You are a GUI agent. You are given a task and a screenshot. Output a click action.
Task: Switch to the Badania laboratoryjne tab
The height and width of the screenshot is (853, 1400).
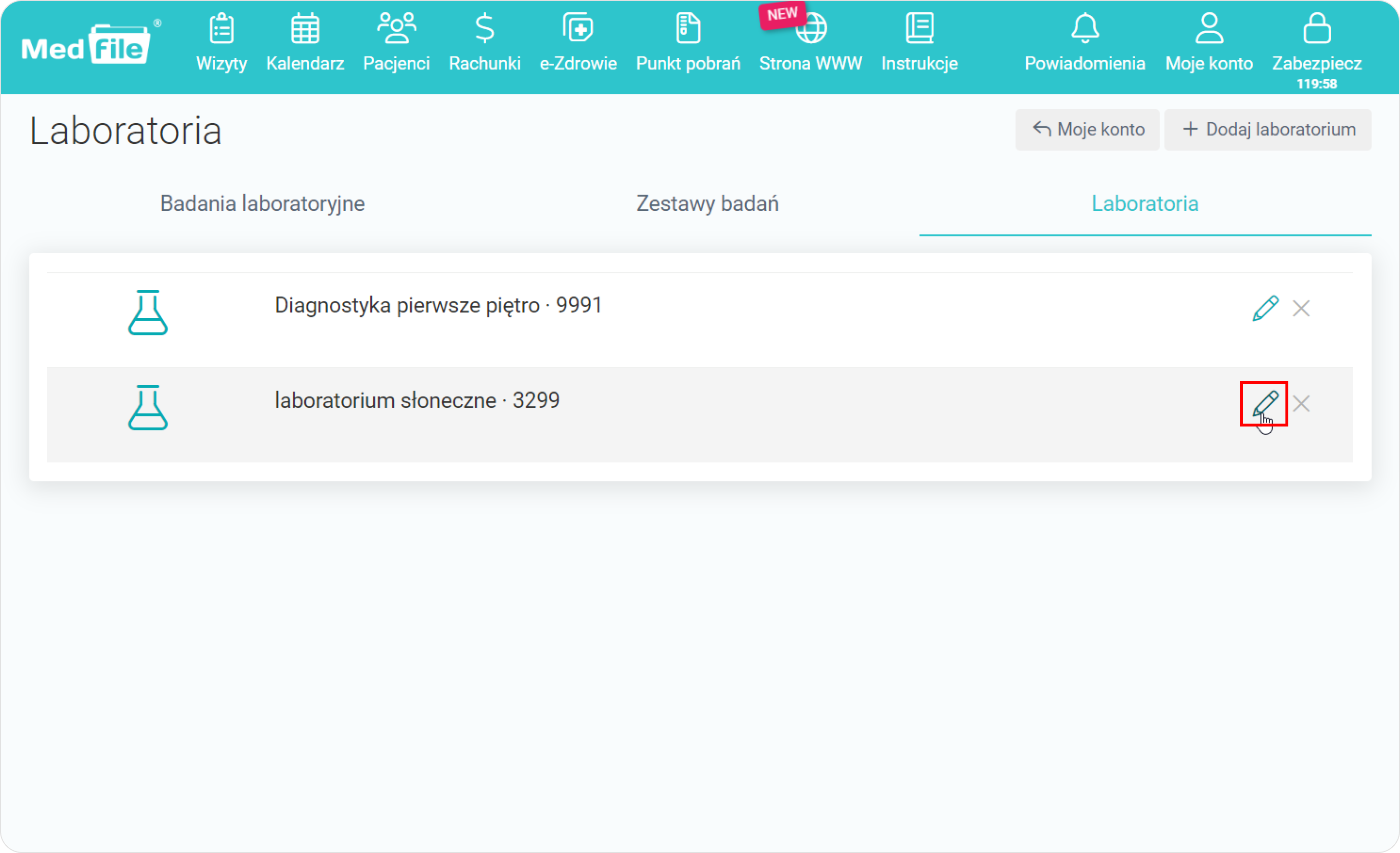pos(262,203)
